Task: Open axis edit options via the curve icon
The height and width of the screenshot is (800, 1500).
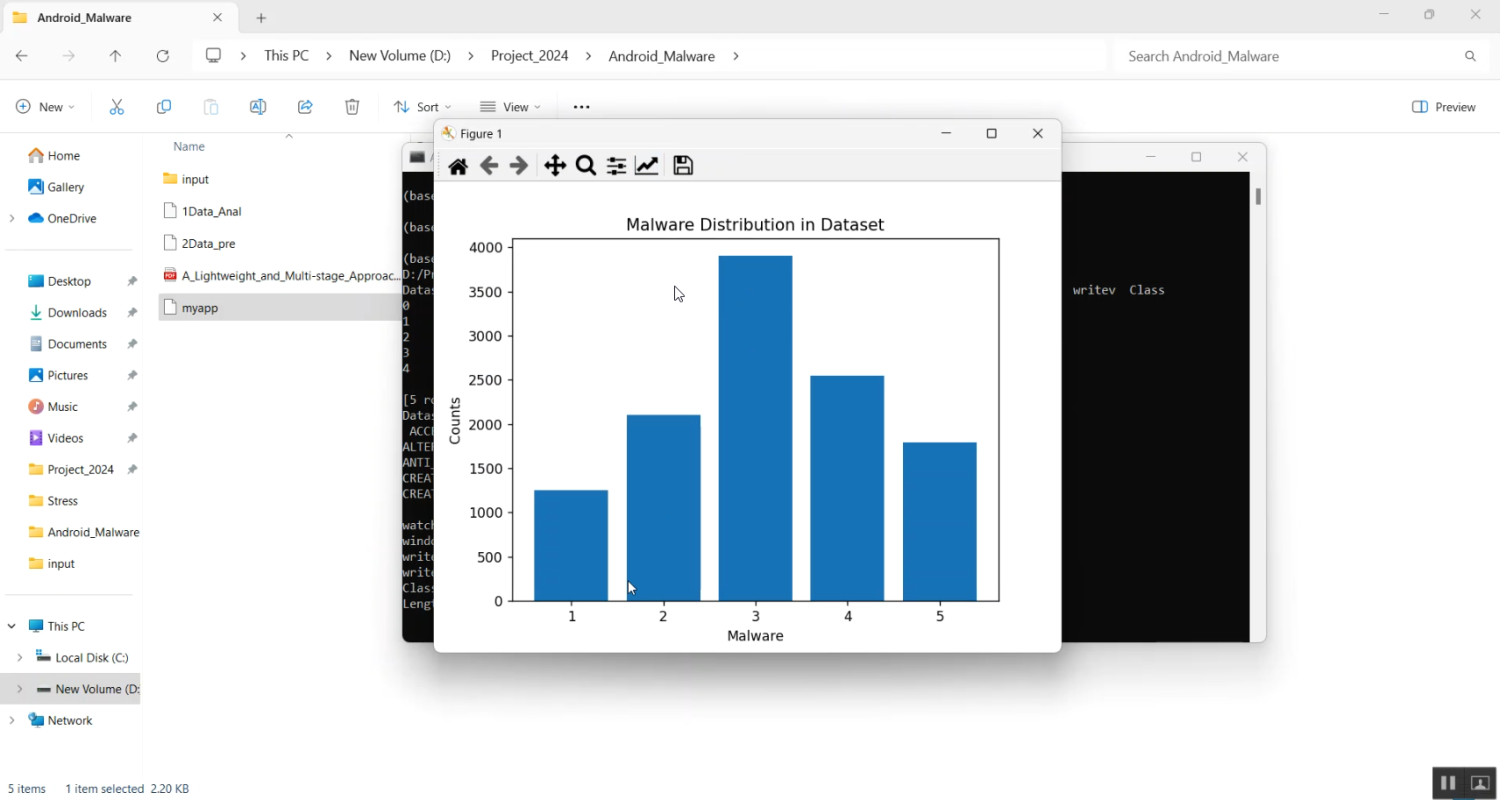Action: [647, 165]
